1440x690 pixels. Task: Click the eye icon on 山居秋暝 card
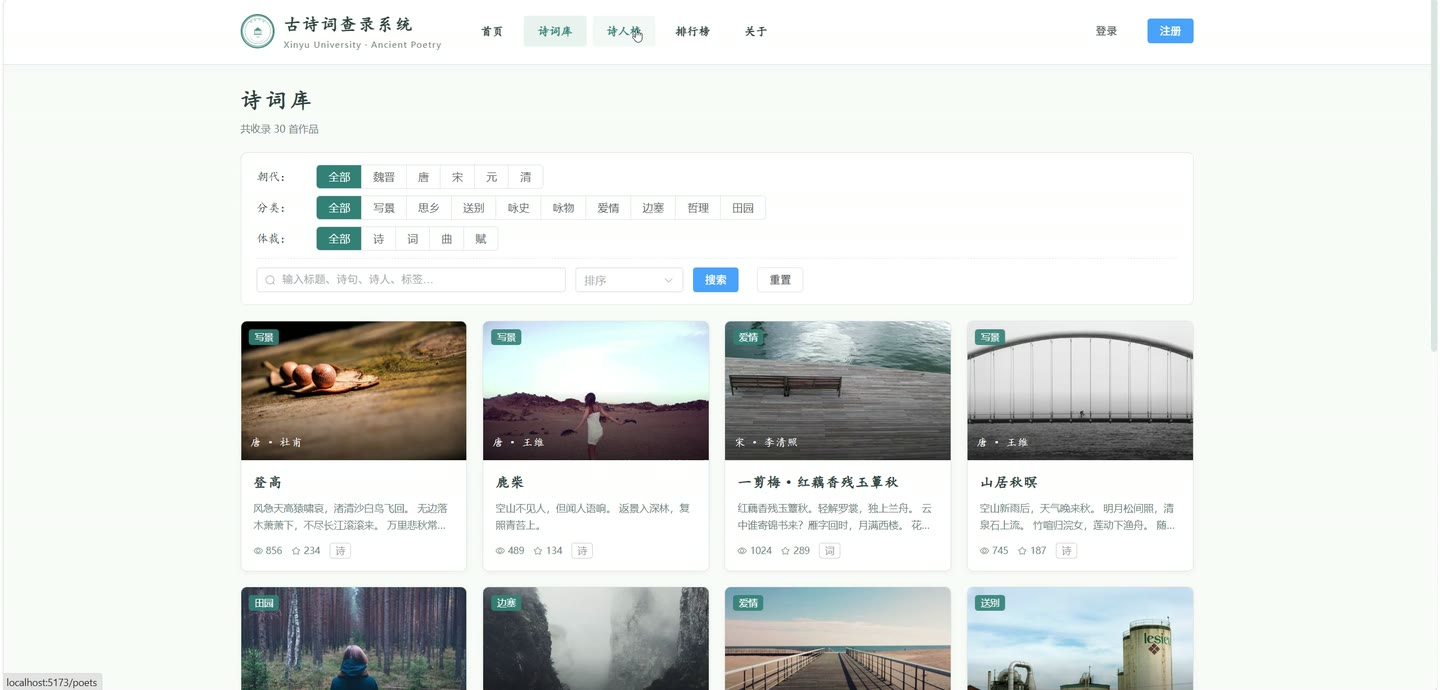click(984, 551)
